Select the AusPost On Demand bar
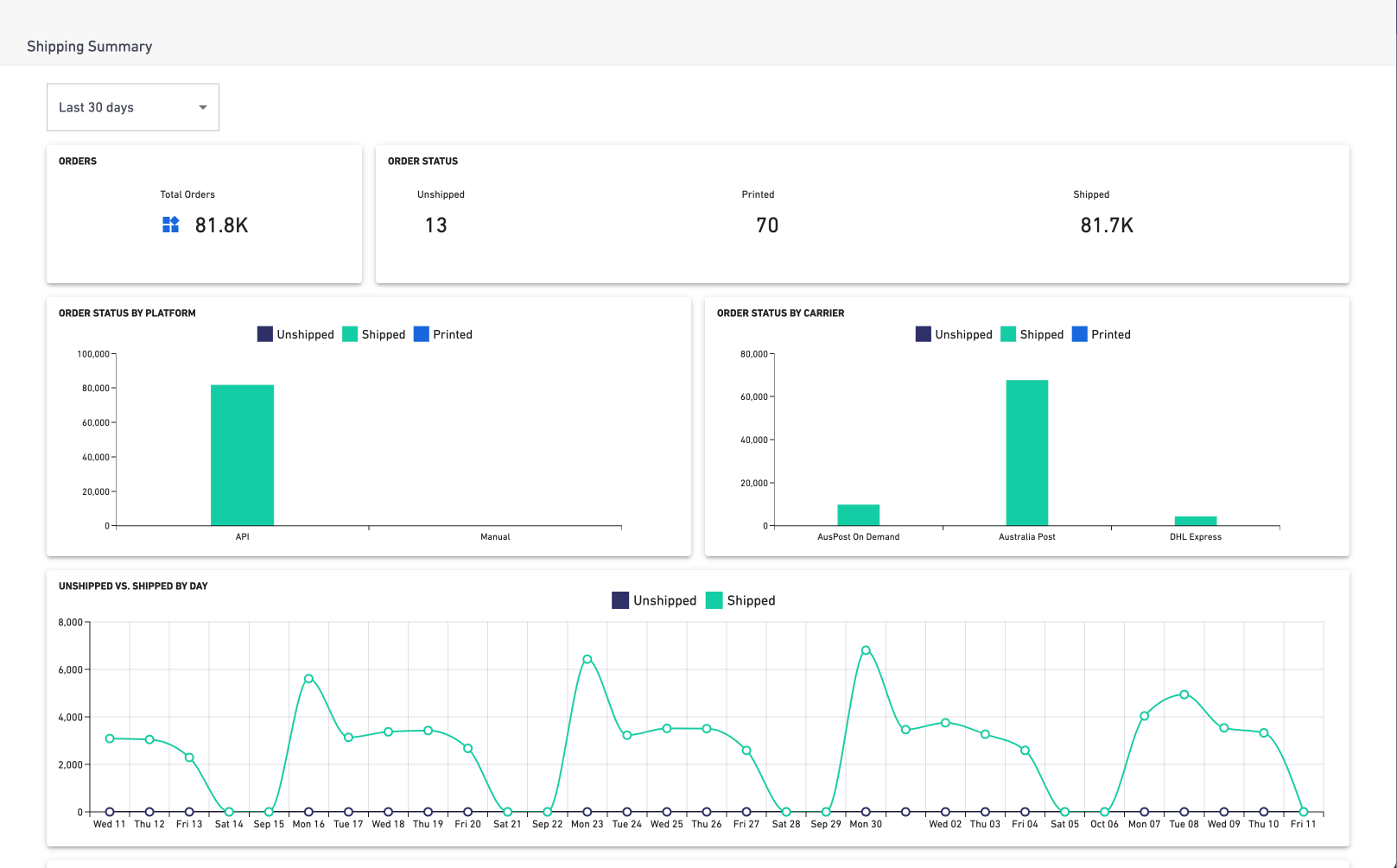This screenshot has width=1397, height=868. [858, 515]
